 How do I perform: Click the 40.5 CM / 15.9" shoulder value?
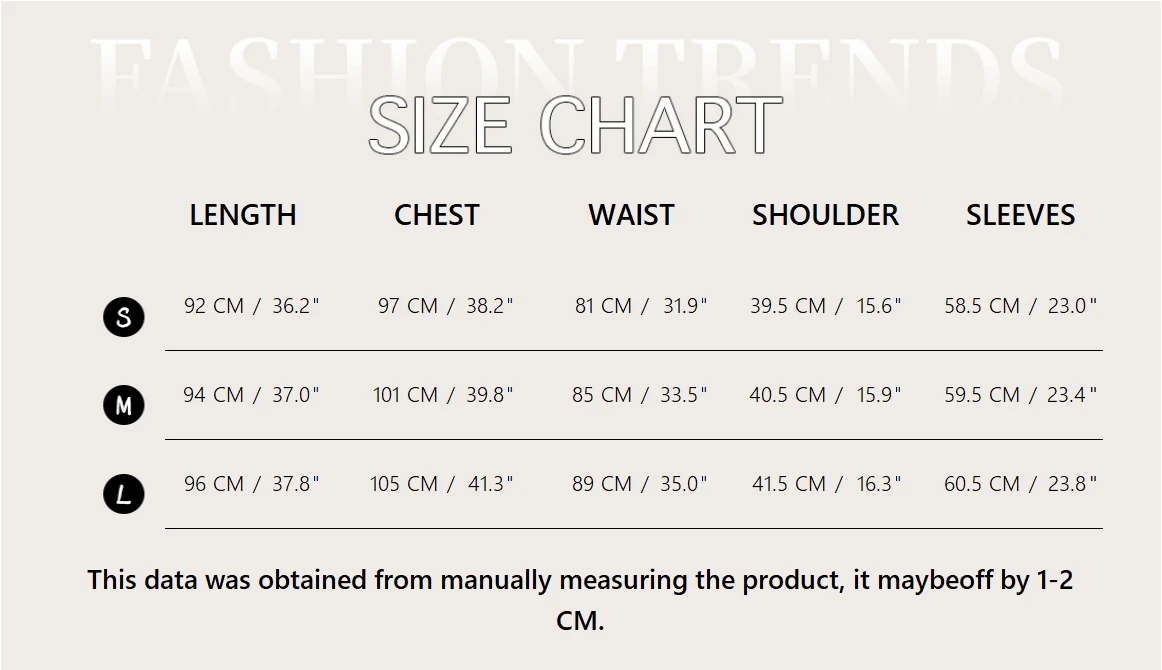click(x=825, y=395)
